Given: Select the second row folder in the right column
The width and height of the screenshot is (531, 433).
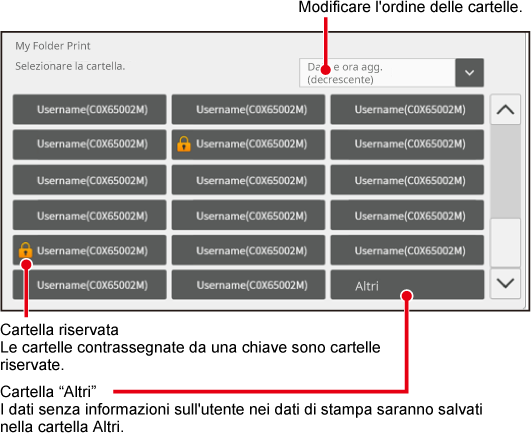Looking at the screenshot, I should [407, 144].
